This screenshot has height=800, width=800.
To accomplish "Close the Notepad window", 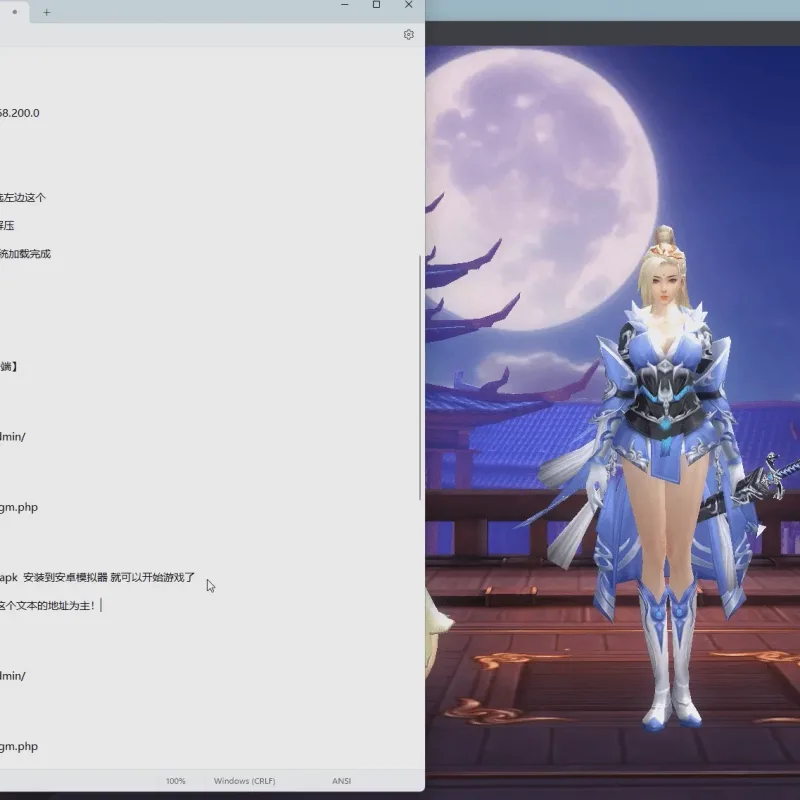I will click(x=409, y=5).
